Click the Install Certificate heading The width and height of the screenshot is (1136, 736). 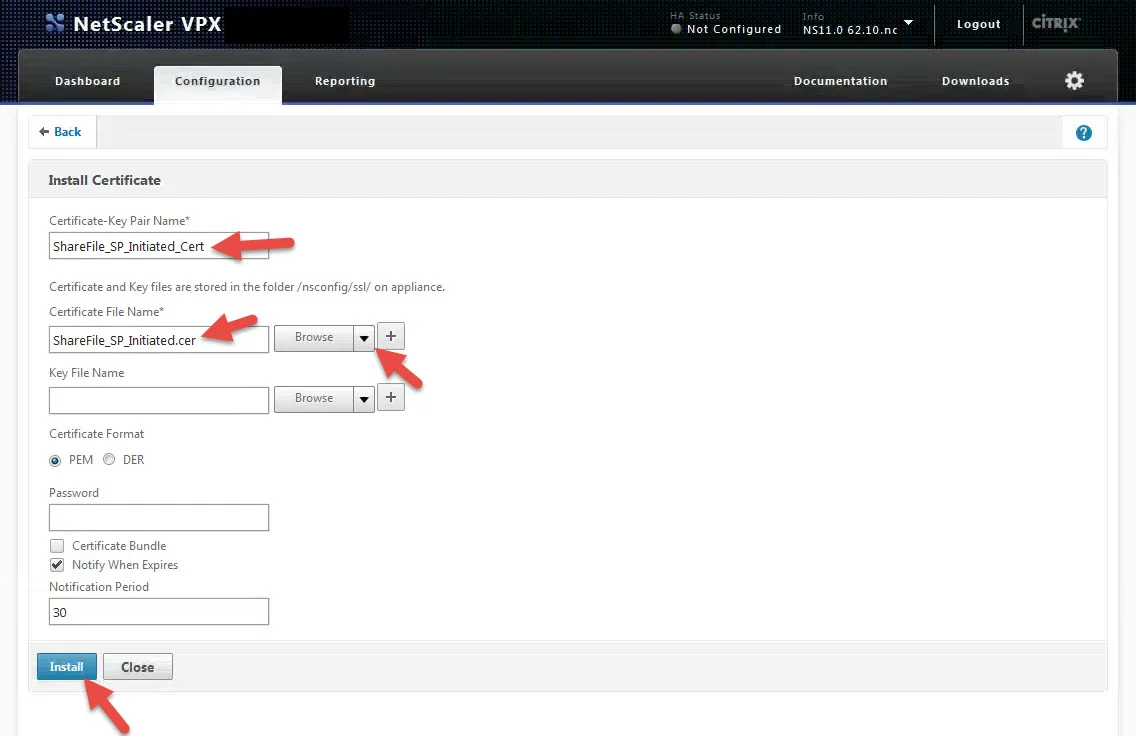pyautogui.click(x=104, y=180)
